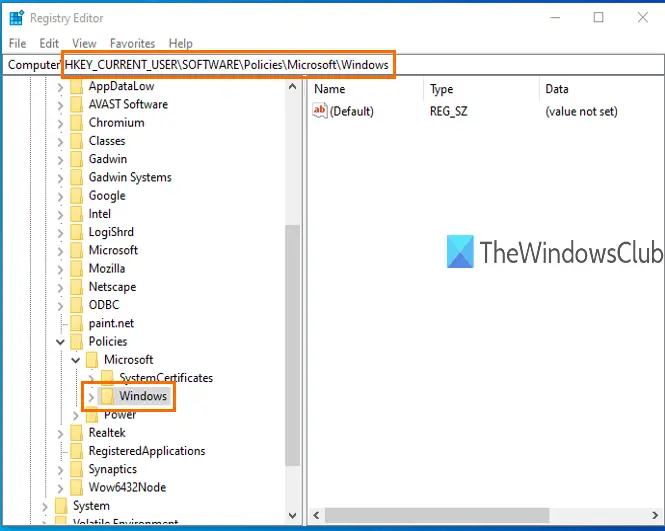Click the values pane scroll right arrow
Screen dimensions: 665x531
655,515
